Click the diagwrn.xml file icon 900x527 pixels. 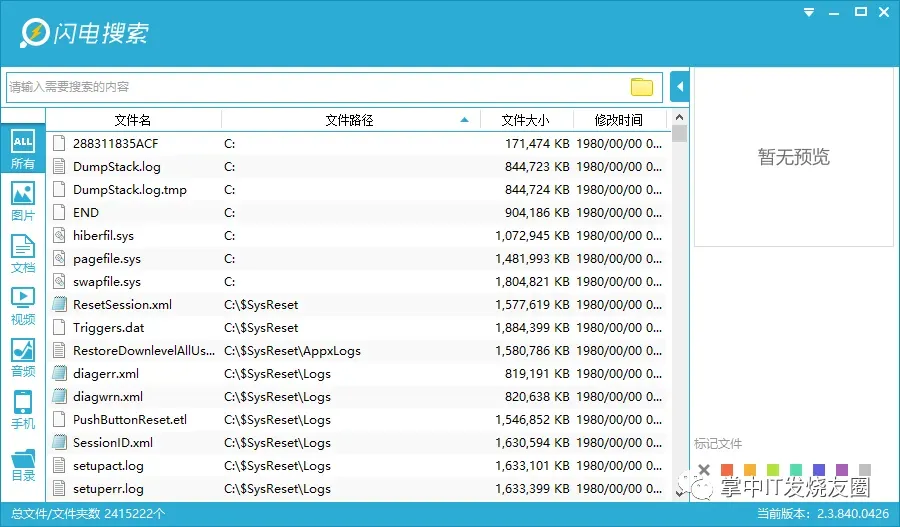tap(59, 396)
